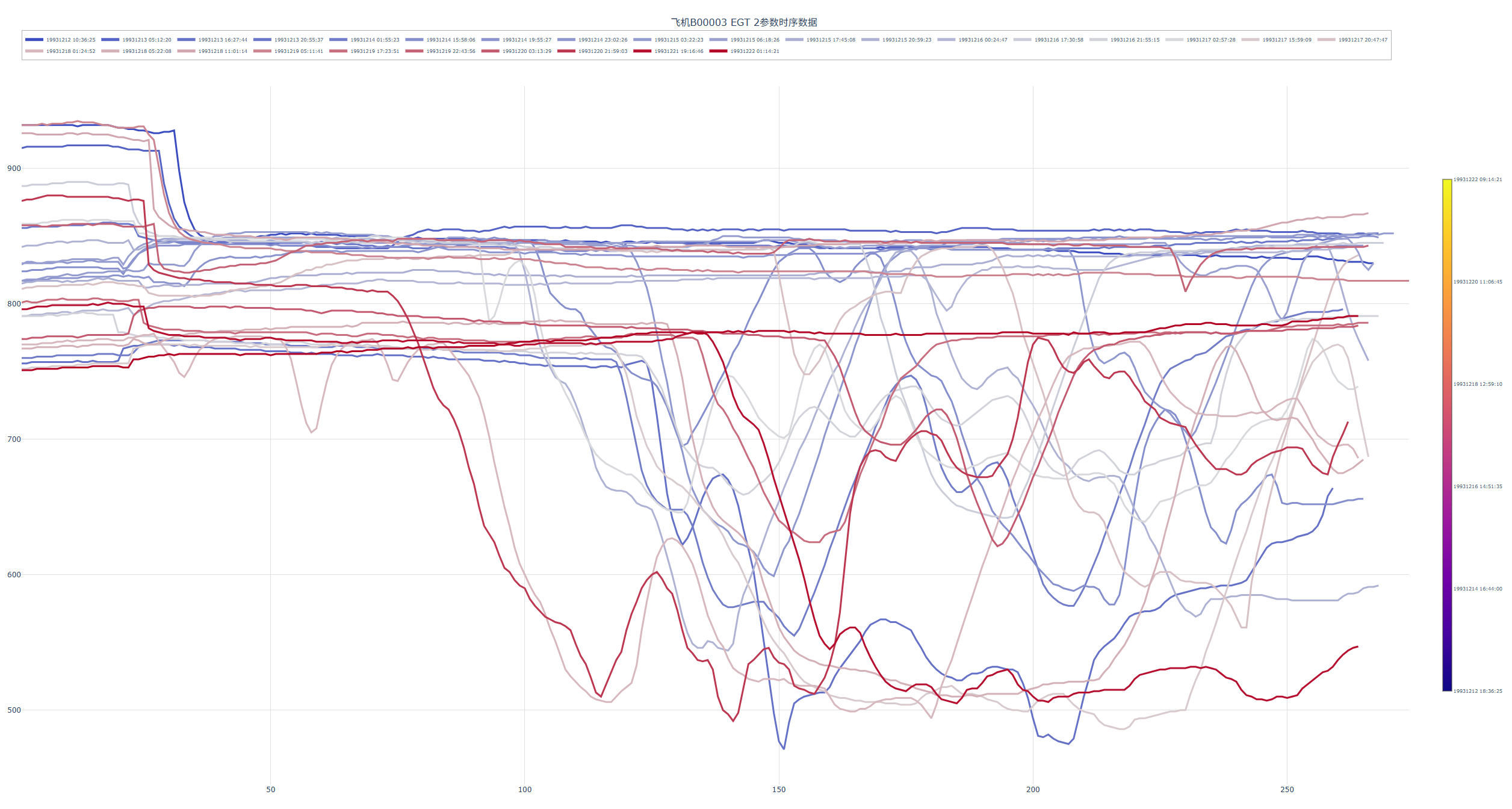Click legend entry 19931222 01:14:21

pyautogui.click(x=755, y=51)
